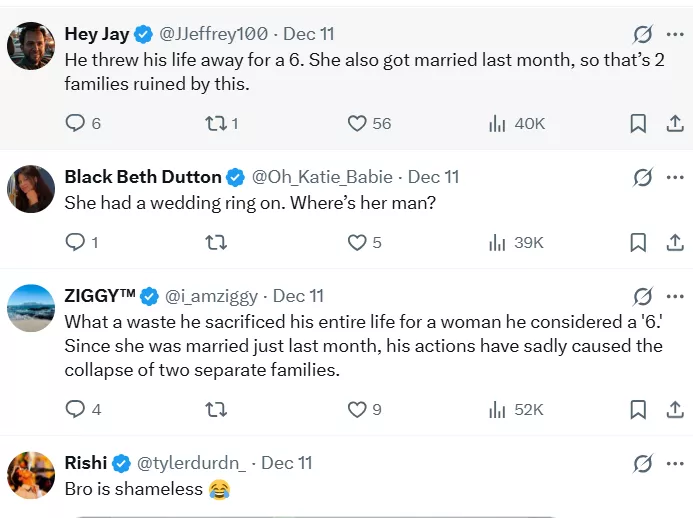Expand more options on Rishi's tweet
The width and height of the screenshot is (693, 518).
click(675, 463)
